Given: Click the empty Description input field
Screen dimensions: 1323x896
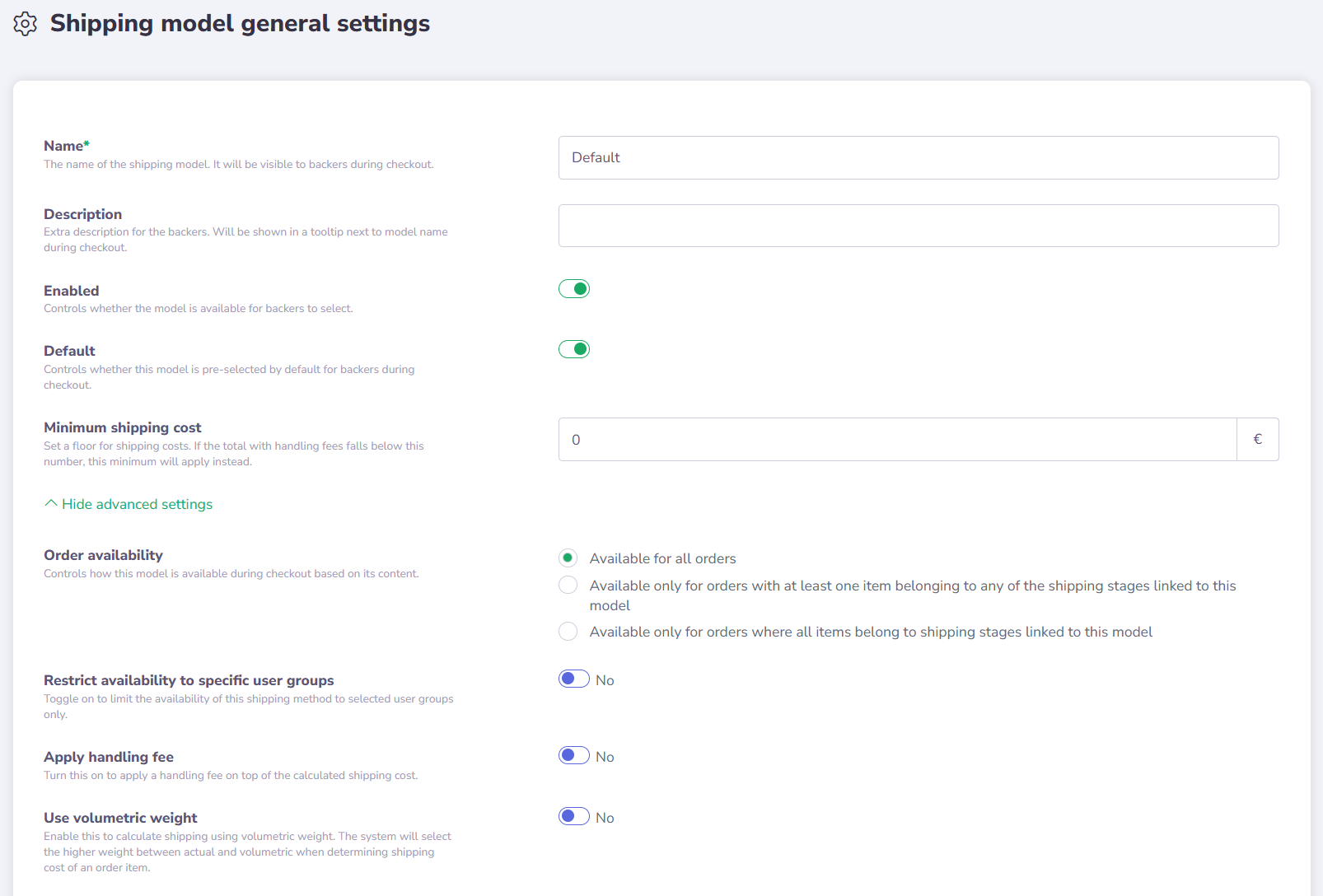Looking at the screenshot, I should (x=918, y=226).
